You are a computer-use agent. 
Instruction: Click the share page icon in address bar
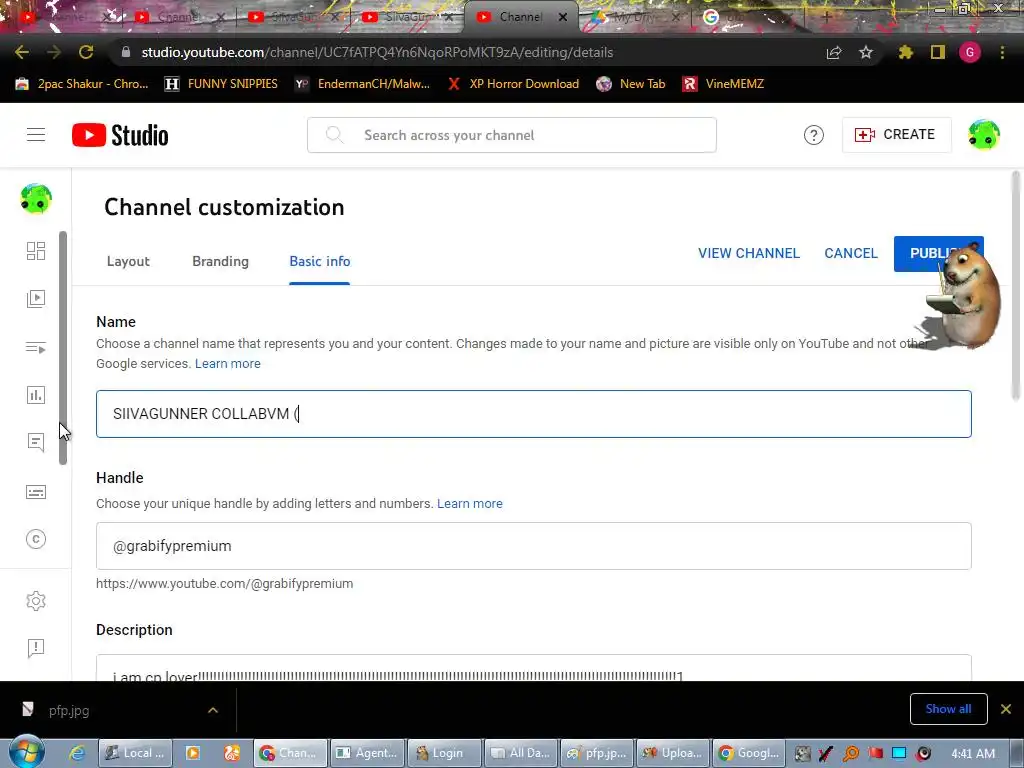coord(834,53)
